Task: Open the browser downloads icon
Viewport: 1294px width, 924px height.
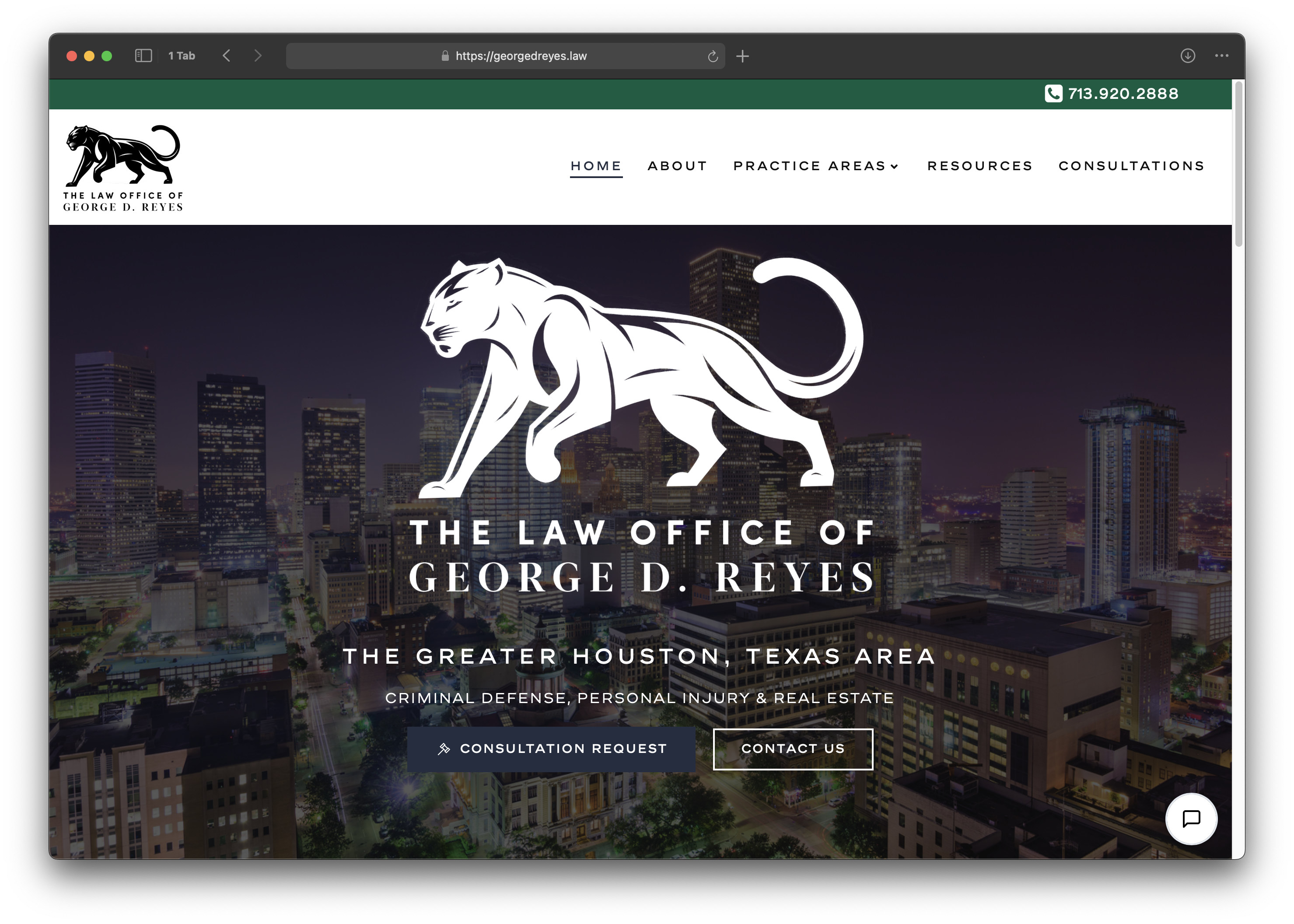Action: pyautogui.click(x=1188, y=56)
